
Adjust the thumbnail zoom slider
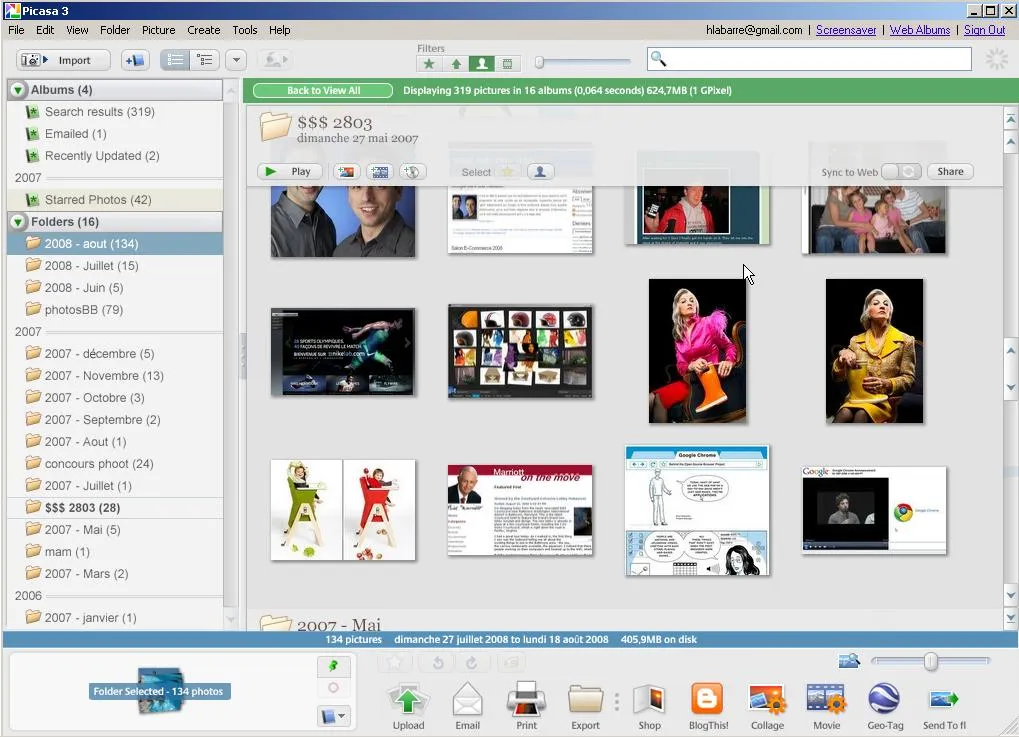pyautogui.click(x=930, y=662)
